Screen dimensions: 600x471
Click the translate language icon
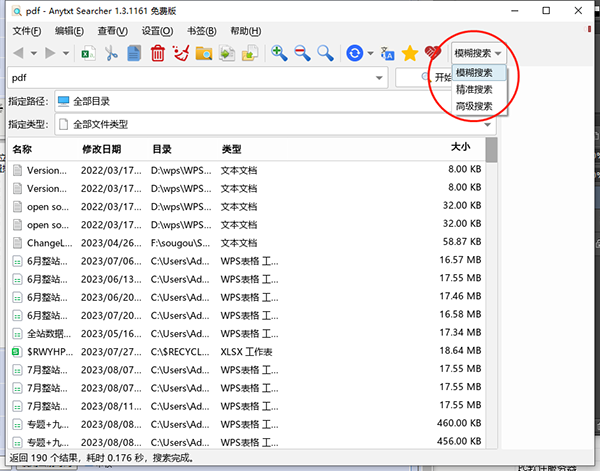click(387, 53)
